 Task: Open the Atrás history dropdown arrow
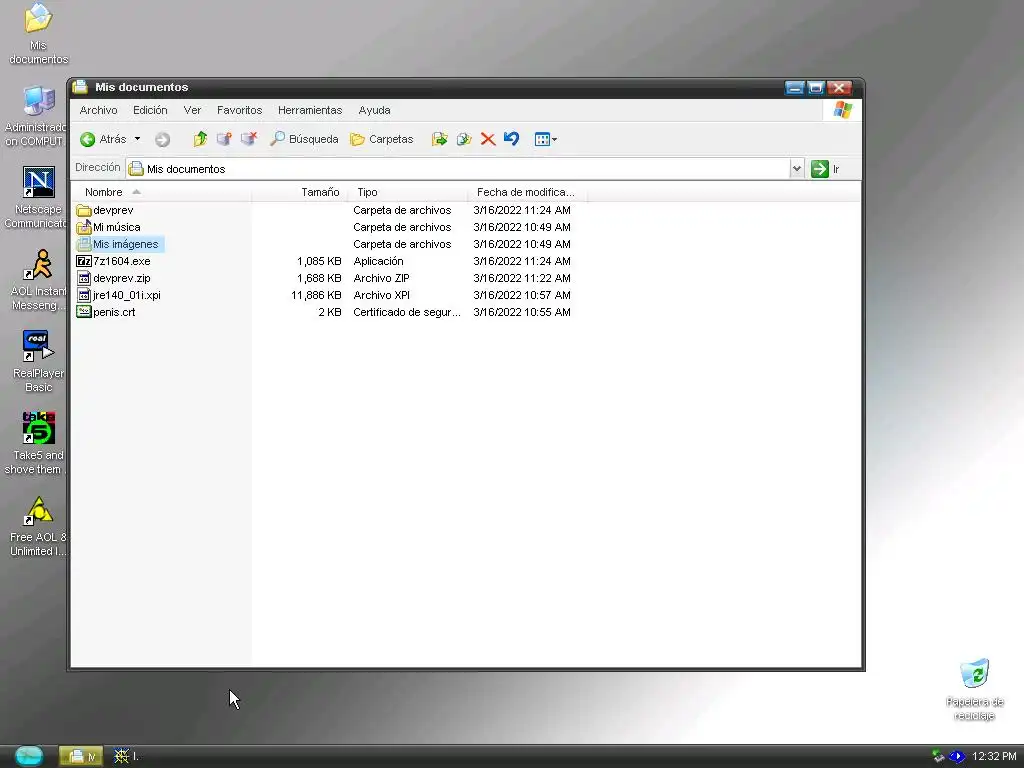pyautogui.click(x=137, y=139)
